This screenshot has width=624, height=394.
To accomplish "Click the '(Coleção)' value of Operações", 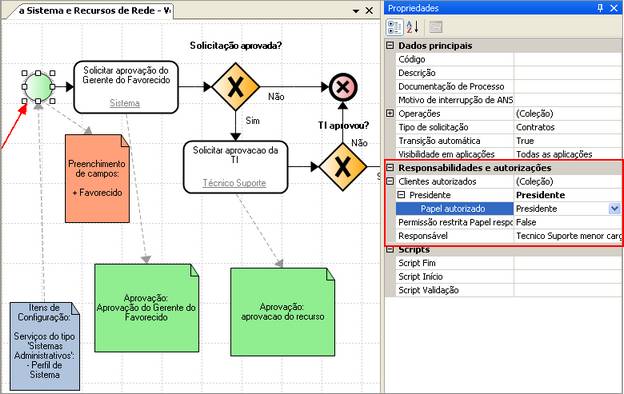I will coord(534,114).
